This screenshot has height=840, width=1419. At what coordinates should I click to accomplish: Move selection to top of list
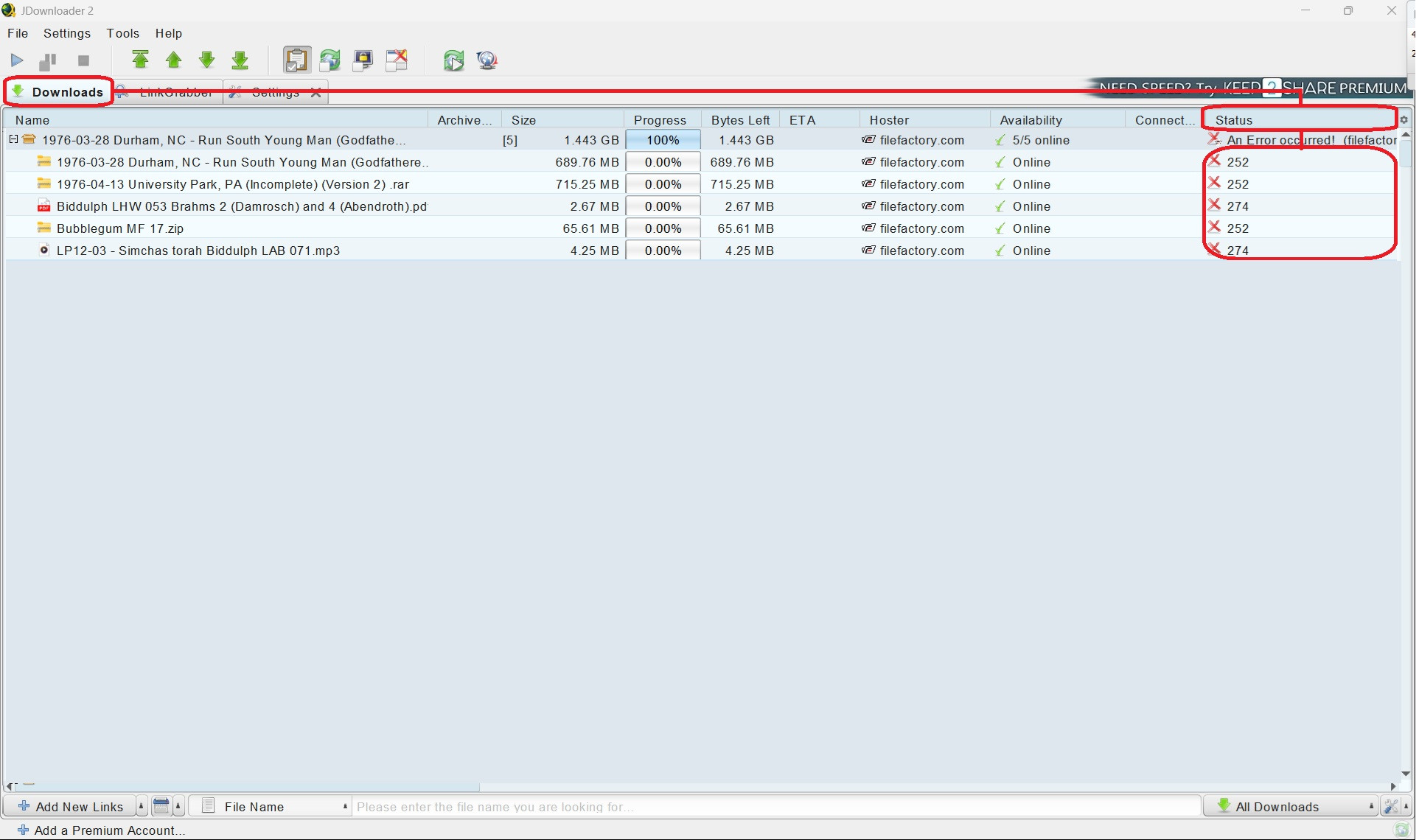140,60
